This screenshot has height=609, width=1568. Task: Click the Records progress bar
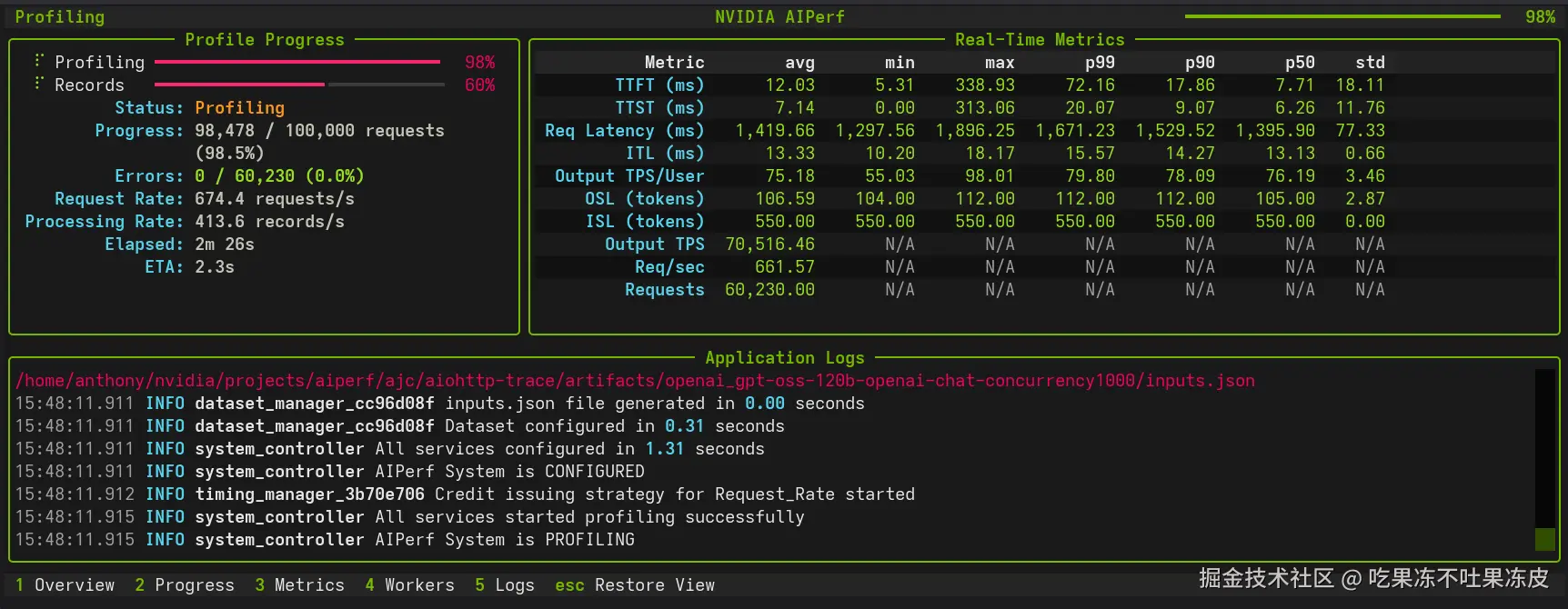[x=299, y=85]
